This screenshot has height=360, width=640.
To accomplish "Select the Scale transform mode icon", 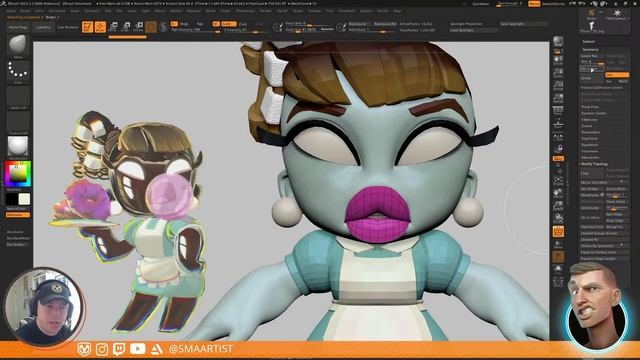I will click(126, 27).
